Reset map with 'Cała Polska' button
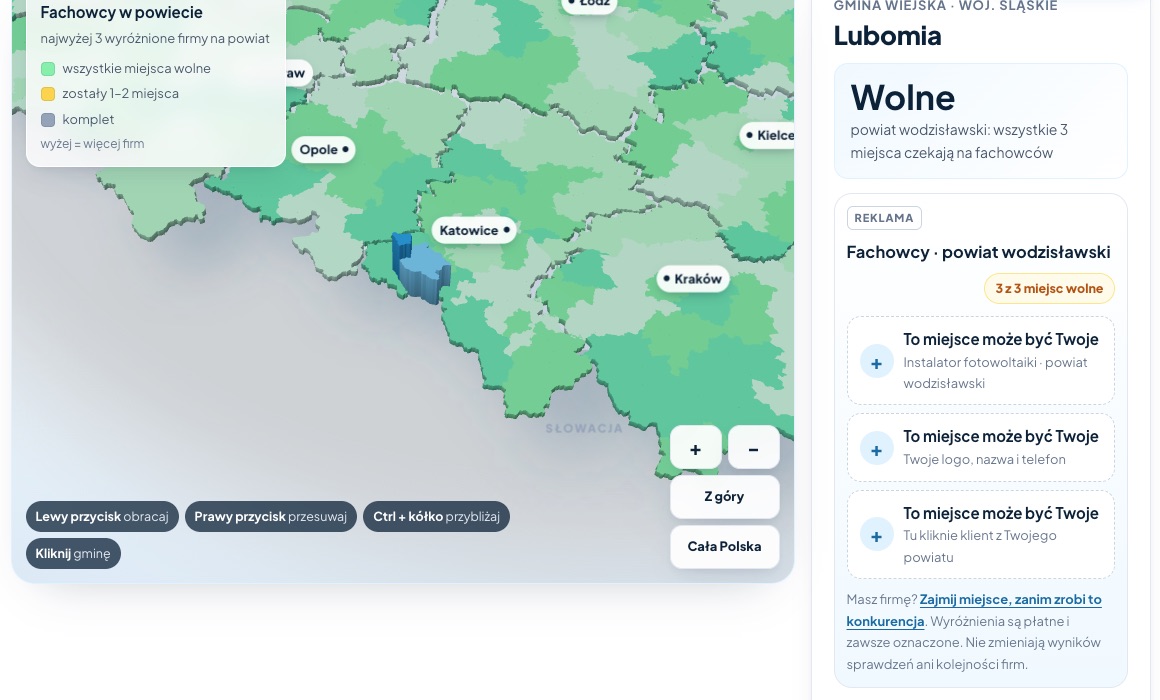1160x700 pixels. [x=724, y=547]
